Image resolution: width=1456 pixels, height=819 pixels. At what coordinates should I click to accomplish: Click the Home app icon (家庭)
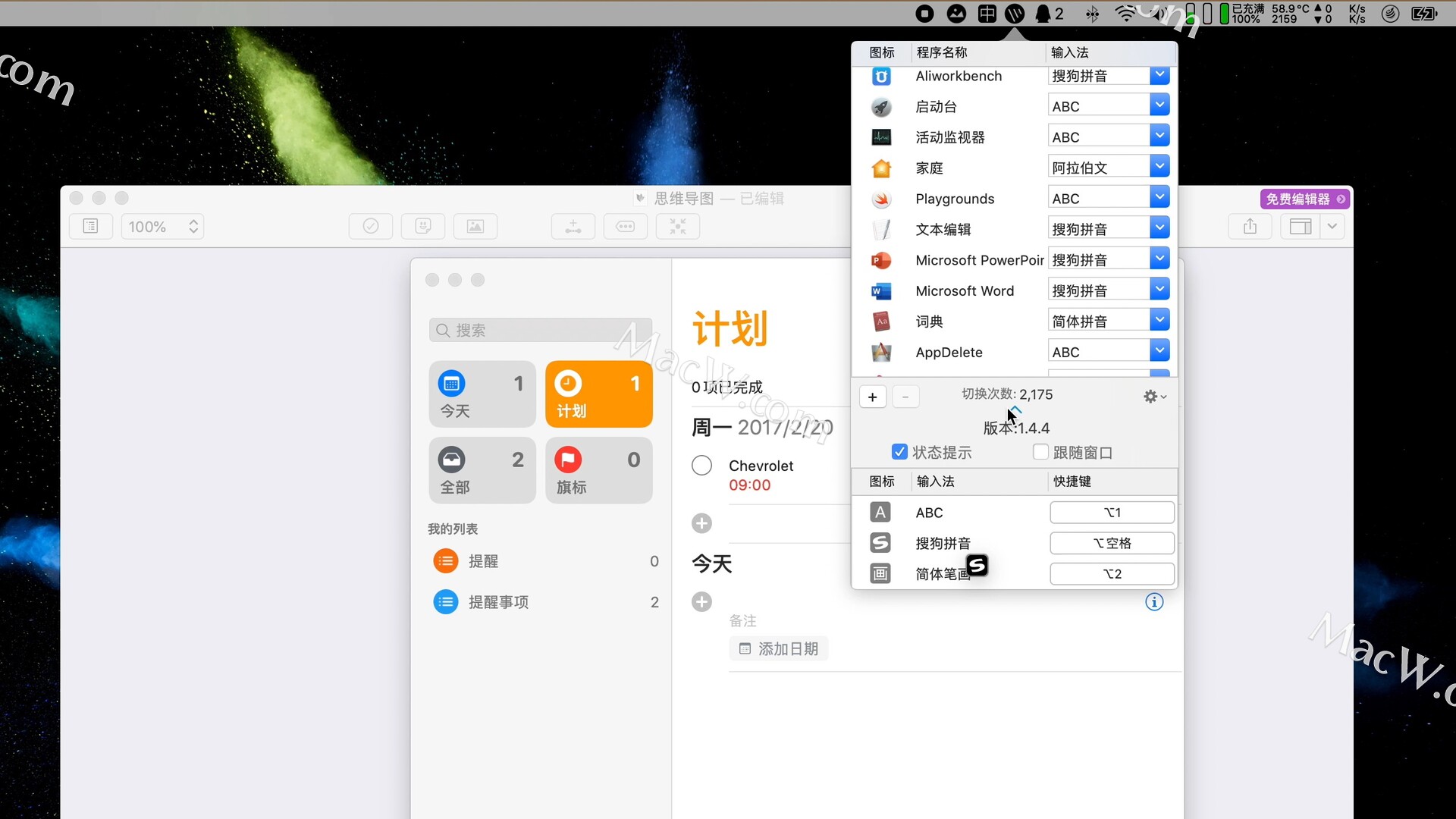coord(881,168)
